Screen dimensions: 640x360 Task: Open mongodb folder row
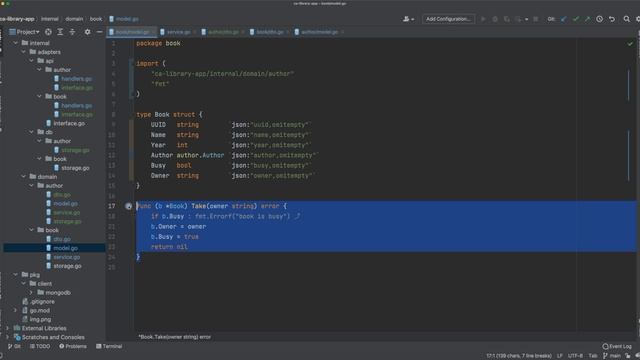pyautogui.click(x=54, y=293)
